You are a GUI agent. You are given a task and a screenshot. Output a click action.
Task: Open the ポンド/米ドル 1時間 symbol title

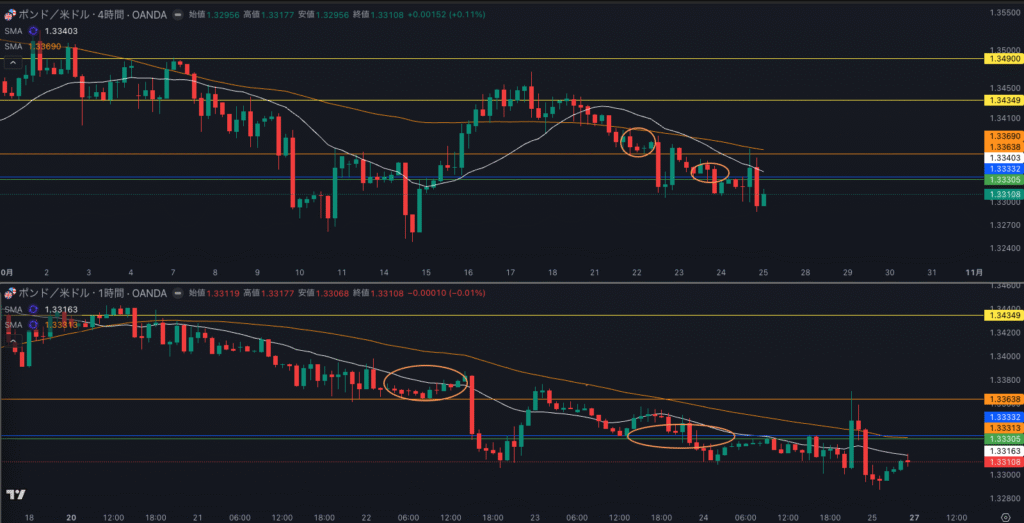[x=90, y=293]
